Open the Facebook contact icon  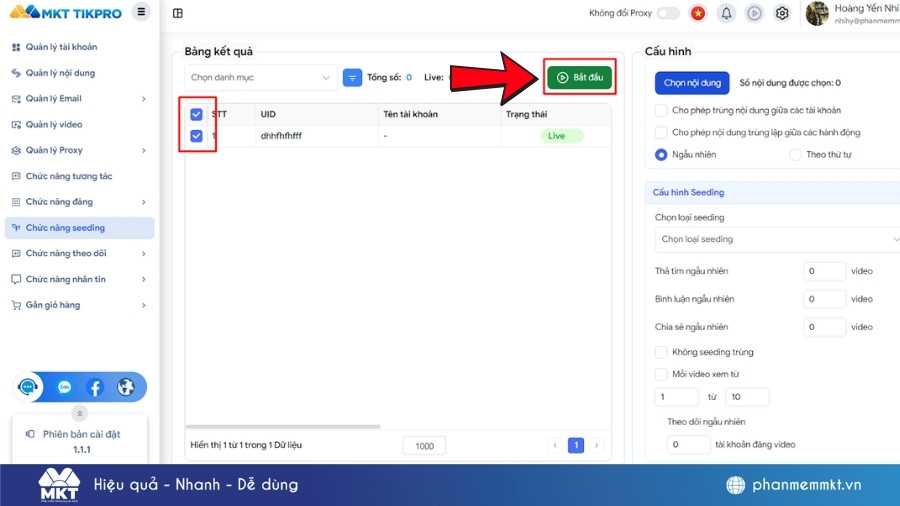tap(95, 387)
